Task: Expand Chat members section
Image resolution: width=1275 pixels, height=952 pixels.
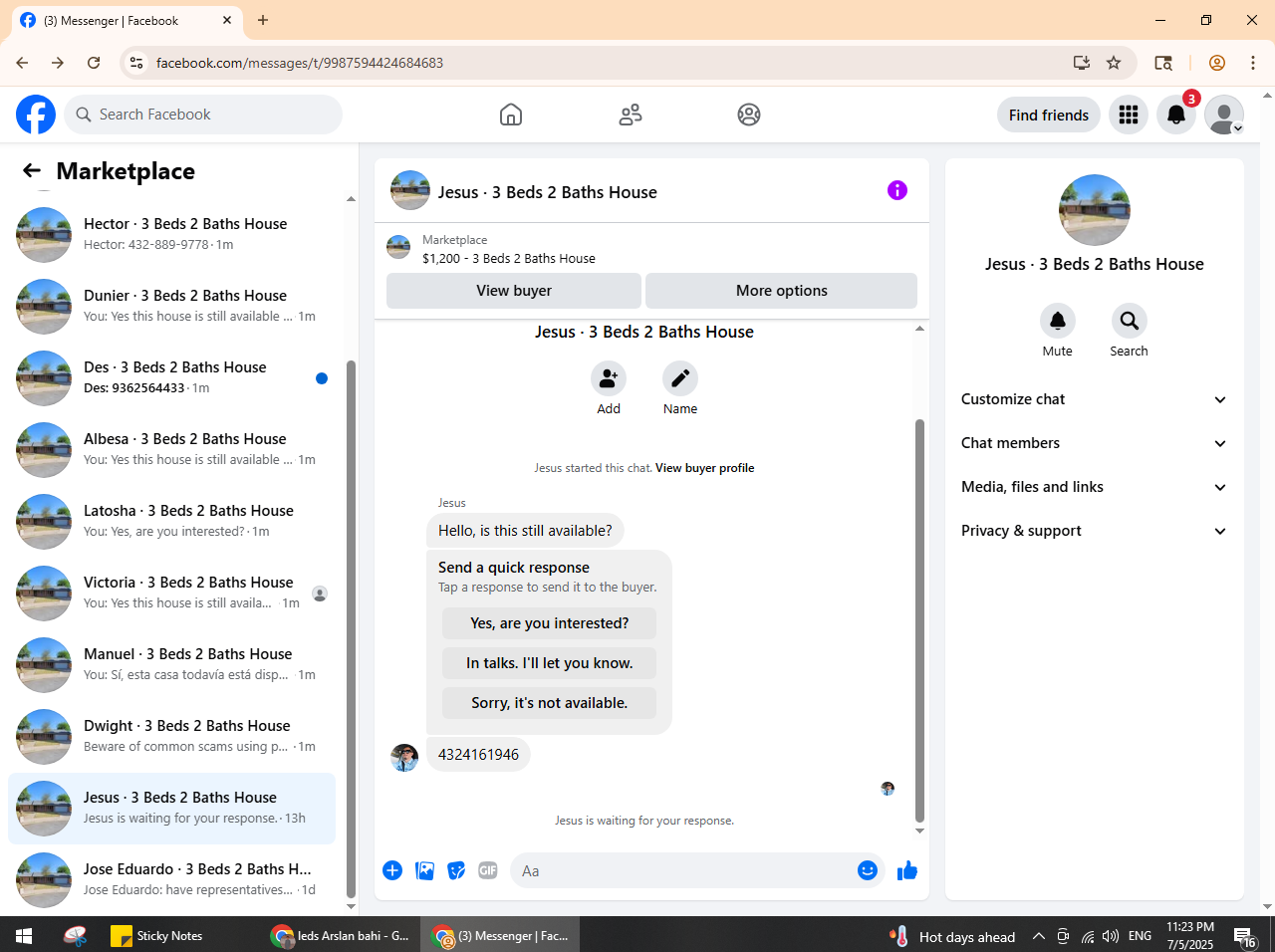Action: [1094, 443]
